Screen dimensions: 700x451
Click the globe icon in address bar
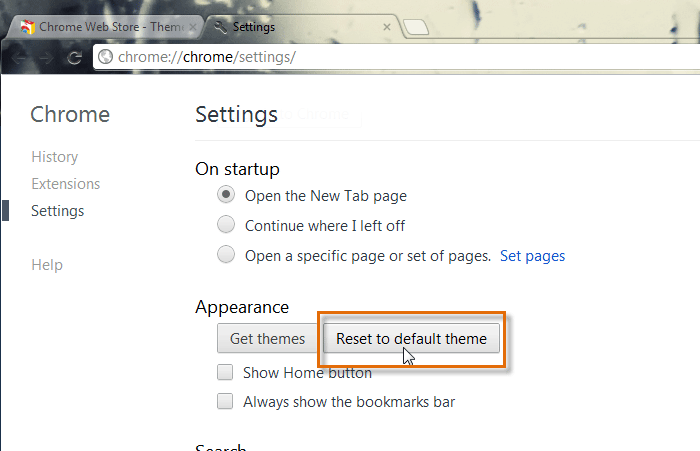click(x=105, y=57)
